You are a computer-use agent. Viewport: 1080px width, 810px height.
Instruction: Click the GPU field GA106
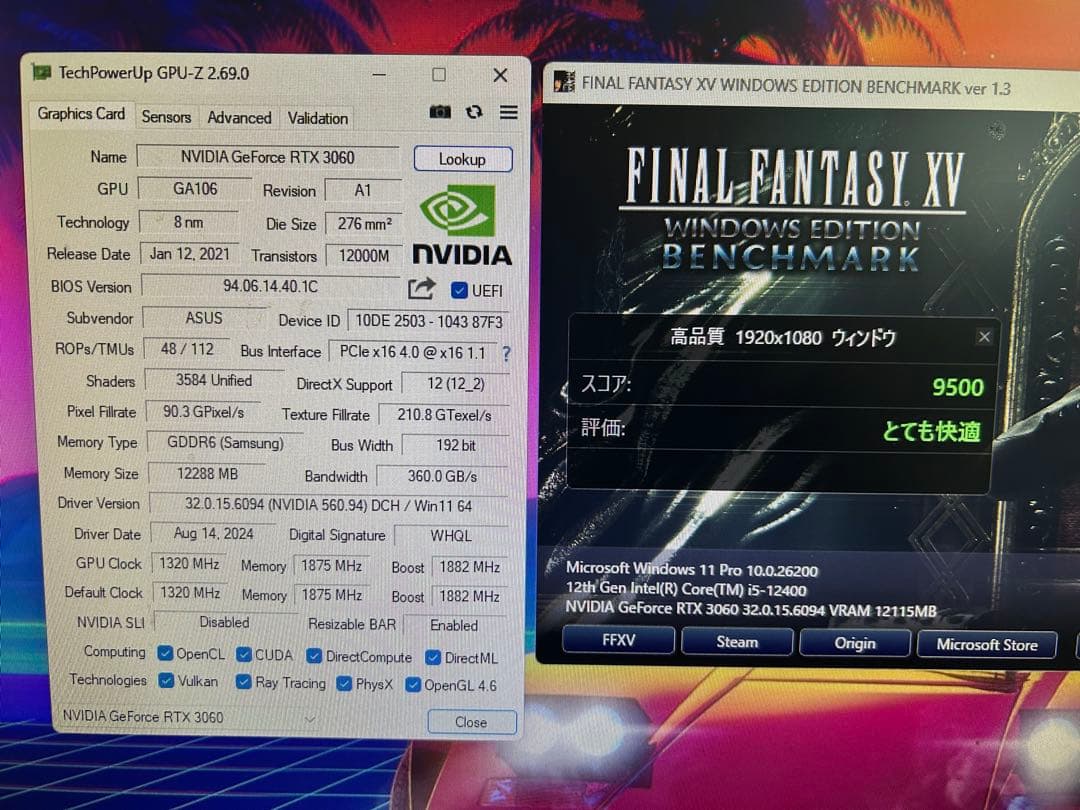[x=195, y=189]
